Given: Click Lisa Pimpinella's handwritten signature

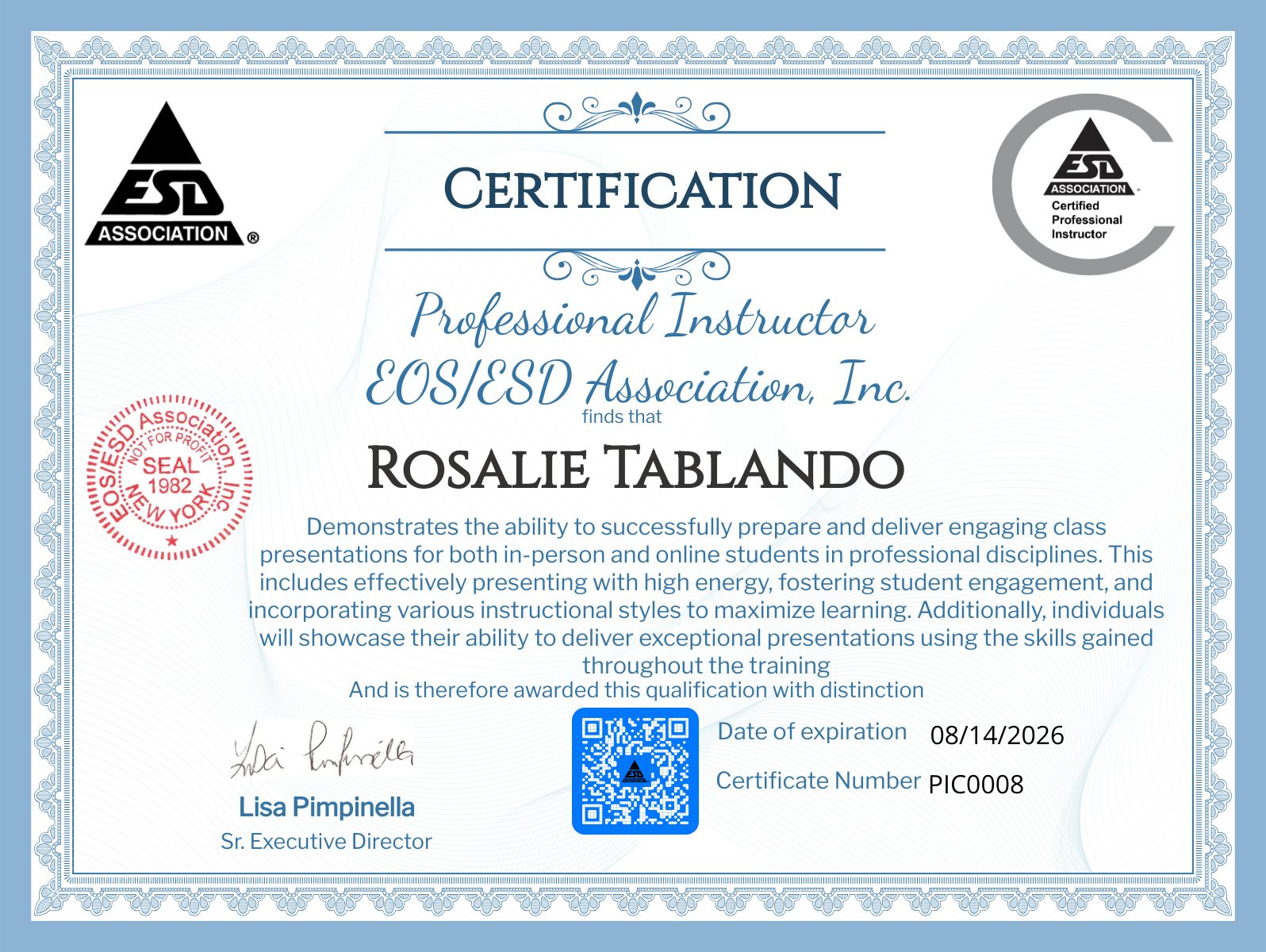Looking at the screenshot, I should point(322,750).
